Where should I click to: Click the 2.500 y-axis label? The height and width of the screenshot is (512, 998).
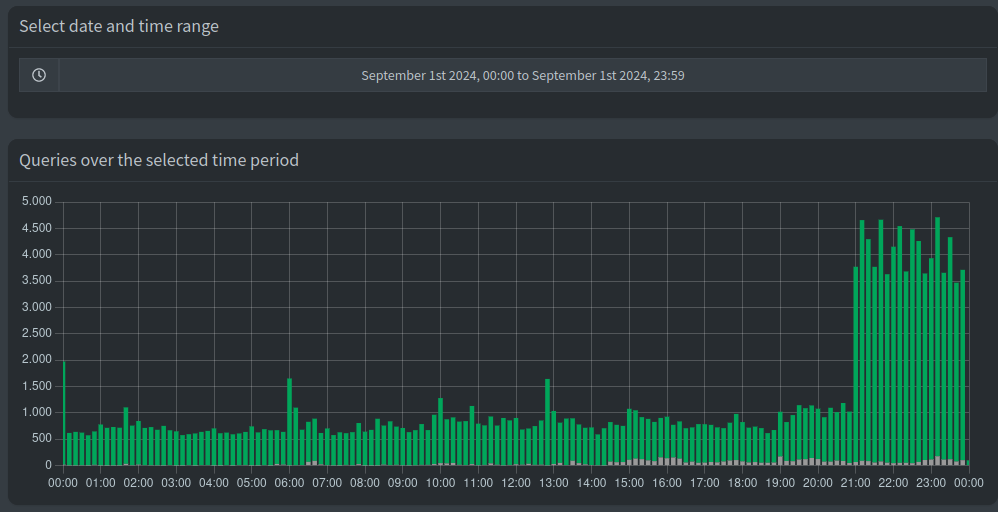point(37,334)
